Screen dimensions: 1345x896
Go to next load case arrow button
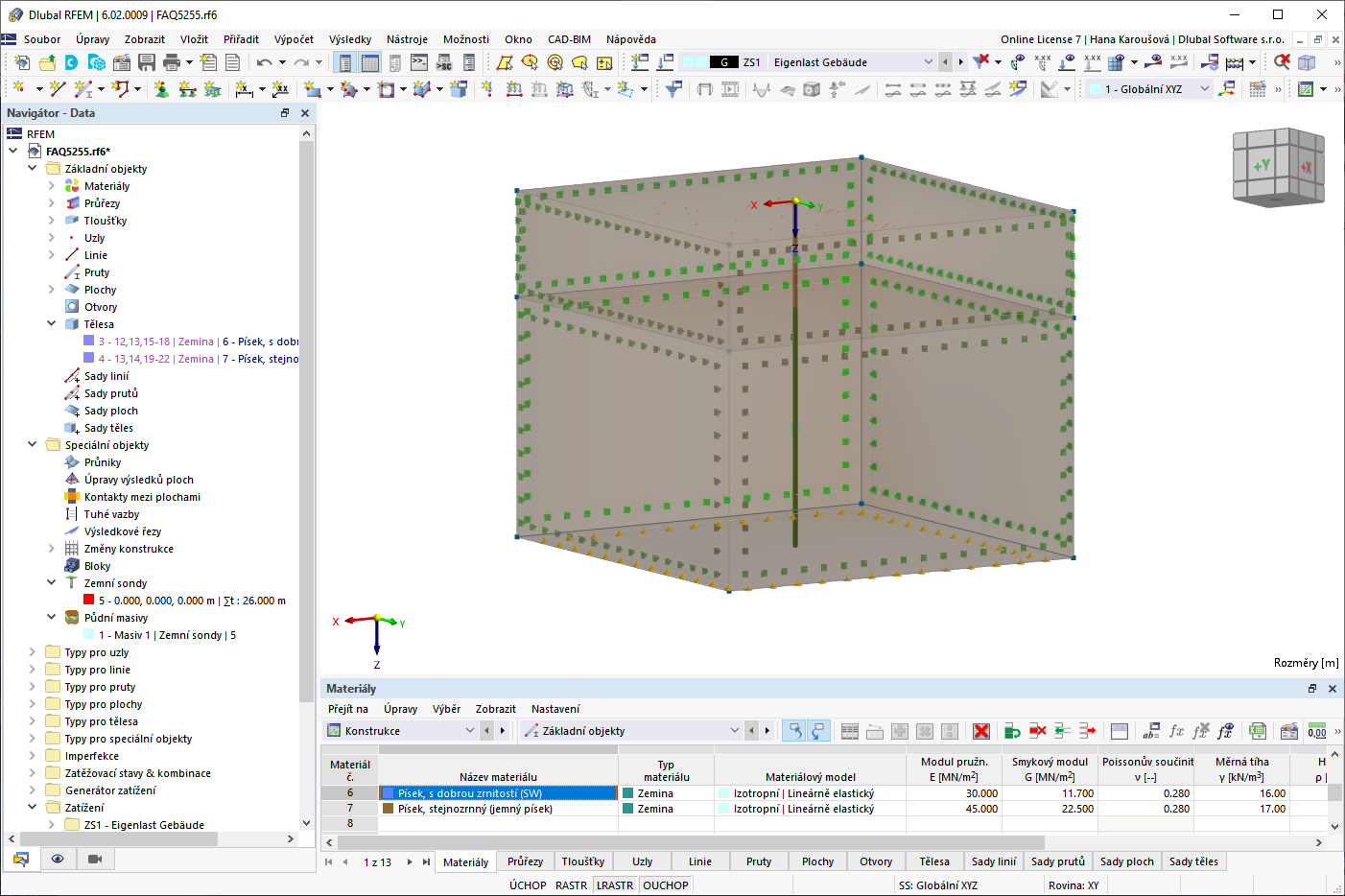[960, 62]
